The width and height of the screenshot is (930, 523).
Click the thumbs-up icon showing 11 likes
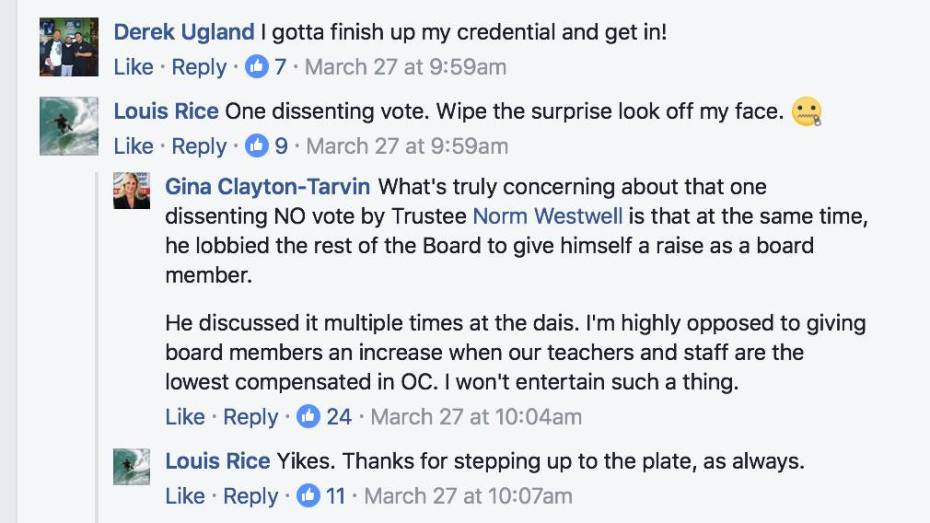pyautogui.click(x=309, y=495)
